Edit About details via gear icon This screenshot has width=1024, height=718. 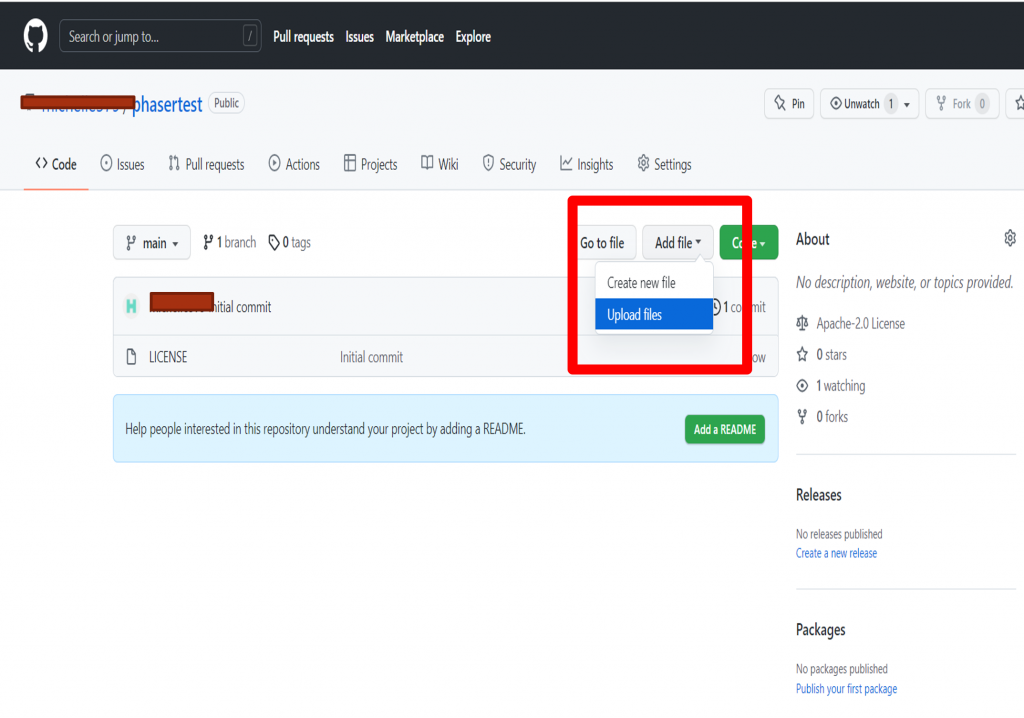pyautogui.click(x=1010, y=238)
